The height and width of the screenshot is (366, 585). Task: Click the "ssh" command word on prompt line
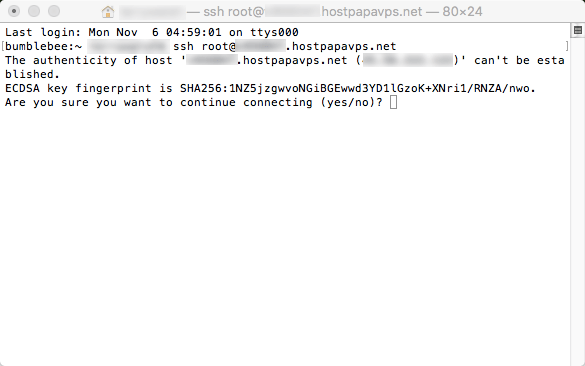tap(183, 46)
